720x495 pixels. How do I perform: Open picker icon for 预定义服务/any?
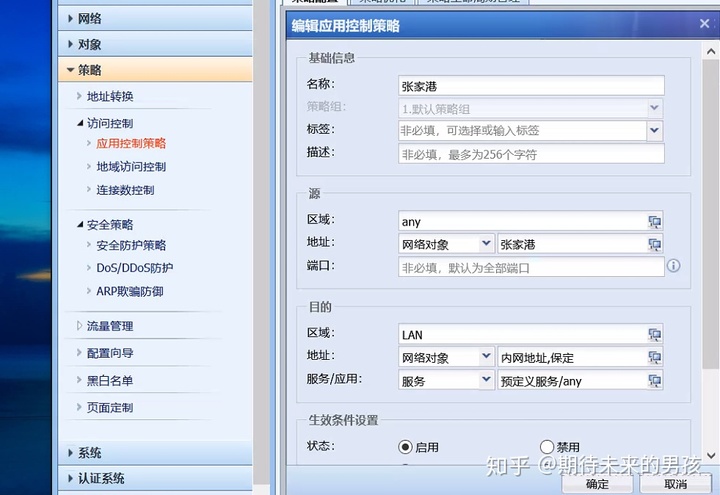pyautogui.click(x=654, y=380)
